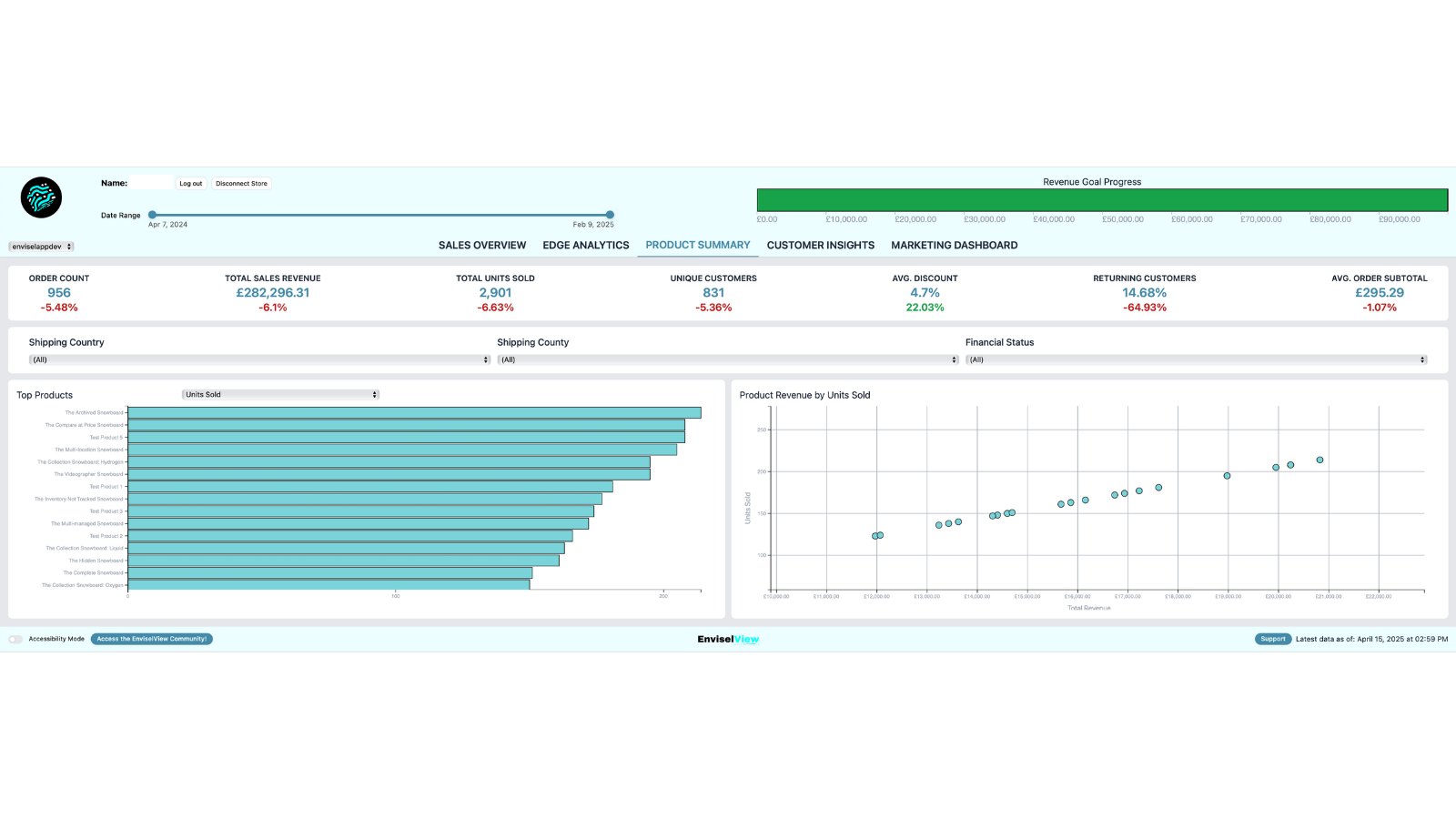The width and height of the screenshot is (1456, 819).
Task: Open the Shipping Country dropdown
Action: click(259, 359)
